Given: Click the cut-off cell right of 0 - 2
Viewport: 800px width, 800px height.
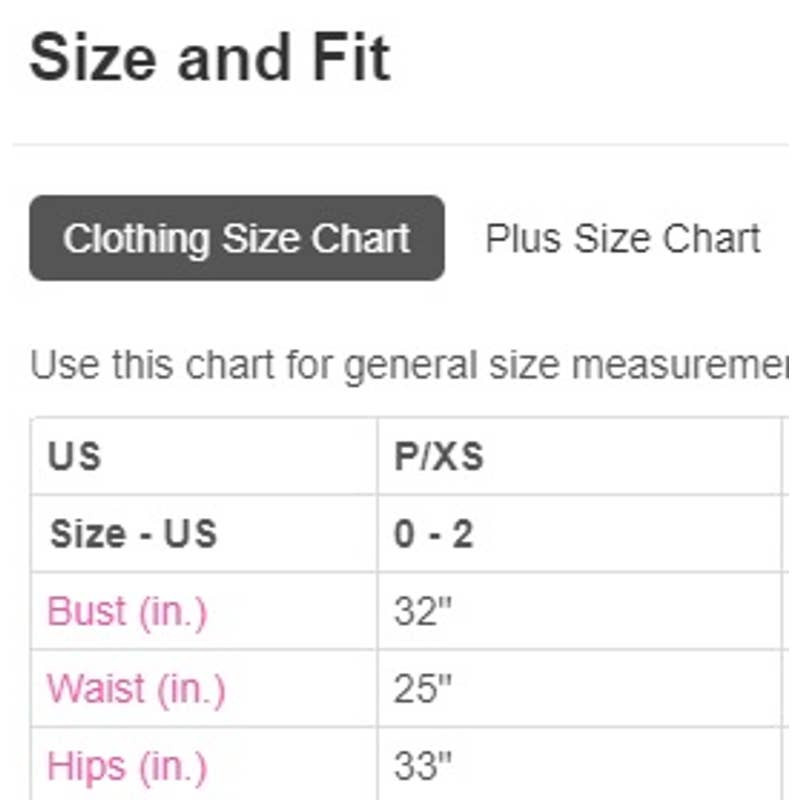Looking at the screenshot, I should 790,534.
